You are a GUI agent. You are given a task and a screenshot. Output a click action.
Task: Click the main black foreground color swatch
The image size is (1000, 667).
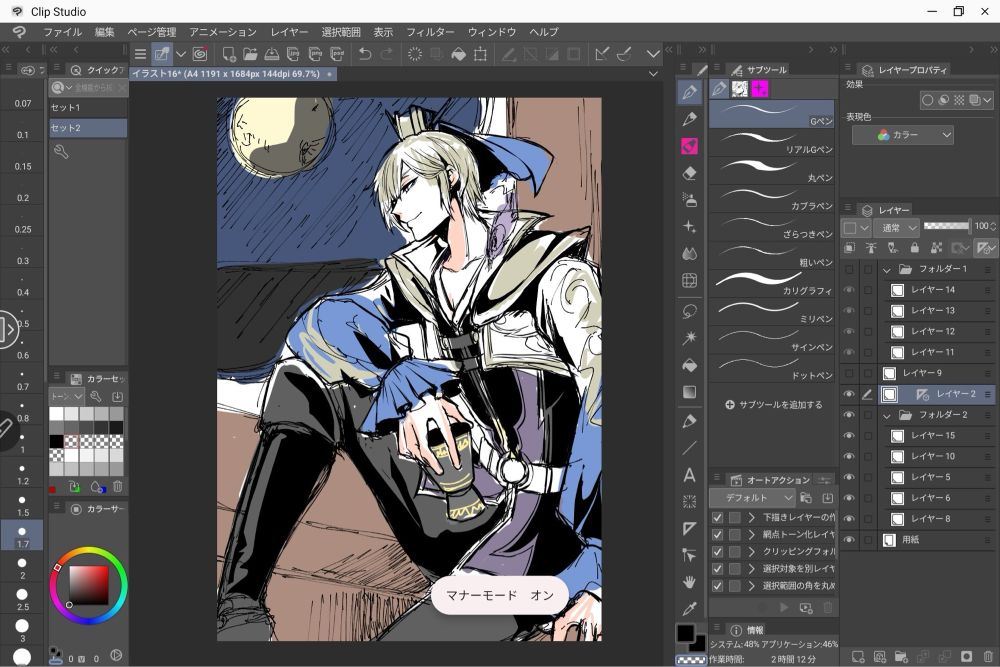685,633
